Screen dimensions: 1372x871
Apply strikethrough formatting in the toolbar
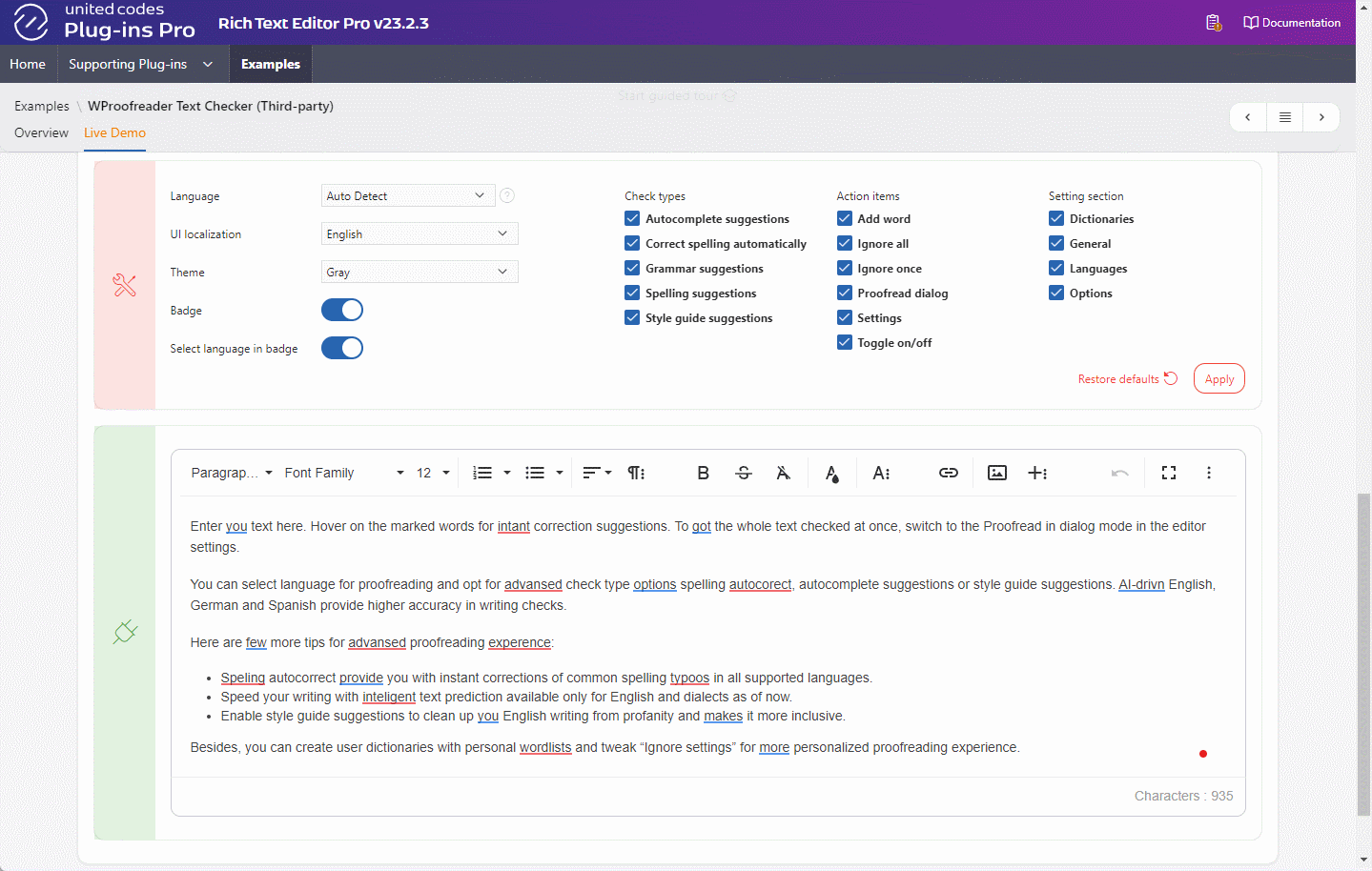pyautogui.click(x=744, y=473)
